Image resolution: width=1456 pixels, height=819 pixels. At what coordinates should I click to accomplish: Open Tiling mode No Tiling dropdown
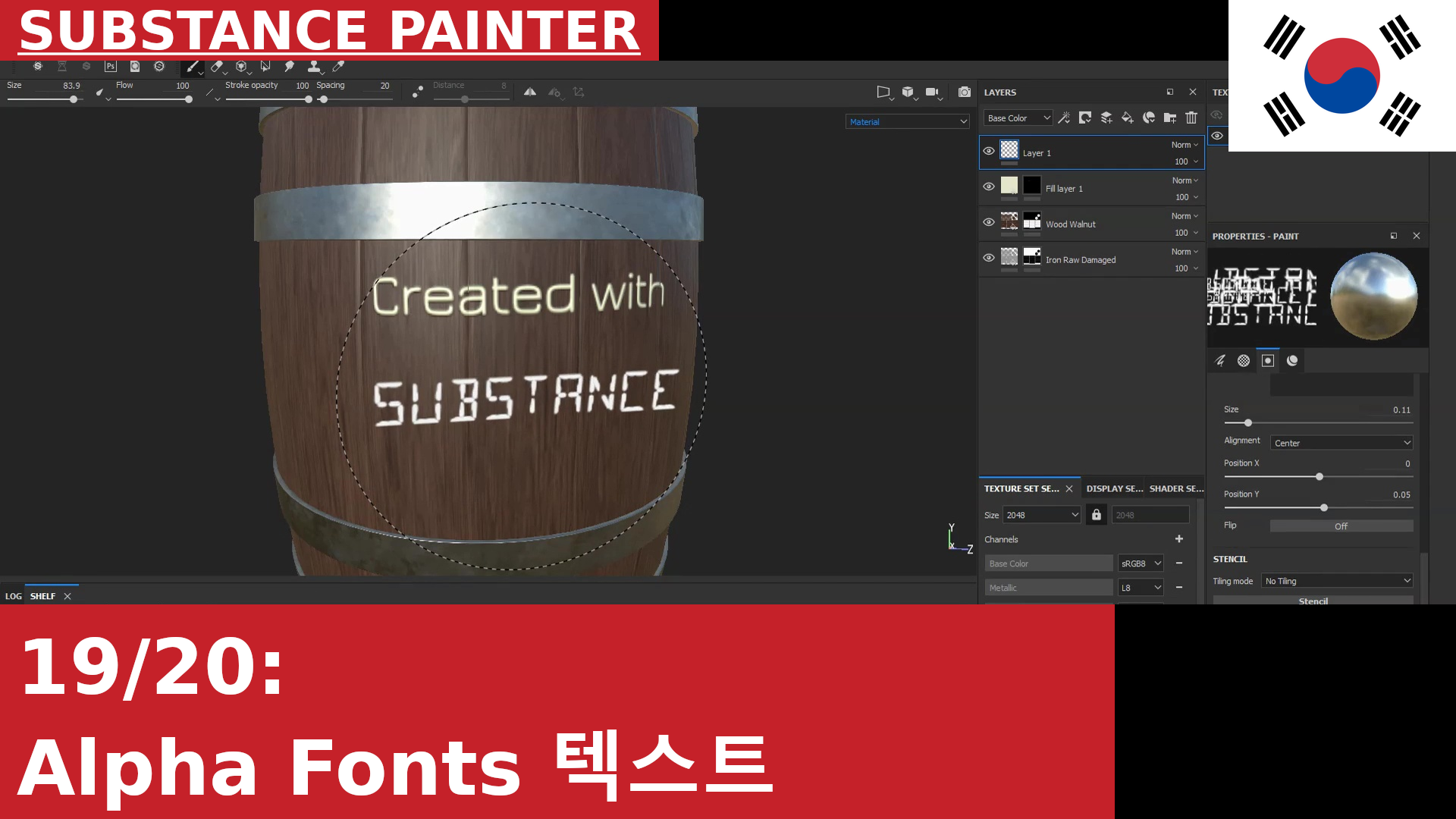pos(1337,581)
